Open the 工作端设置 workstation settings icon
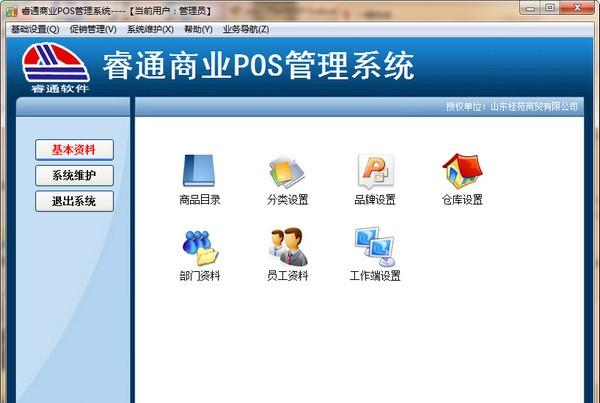600x403 pixels. (375, 247)
